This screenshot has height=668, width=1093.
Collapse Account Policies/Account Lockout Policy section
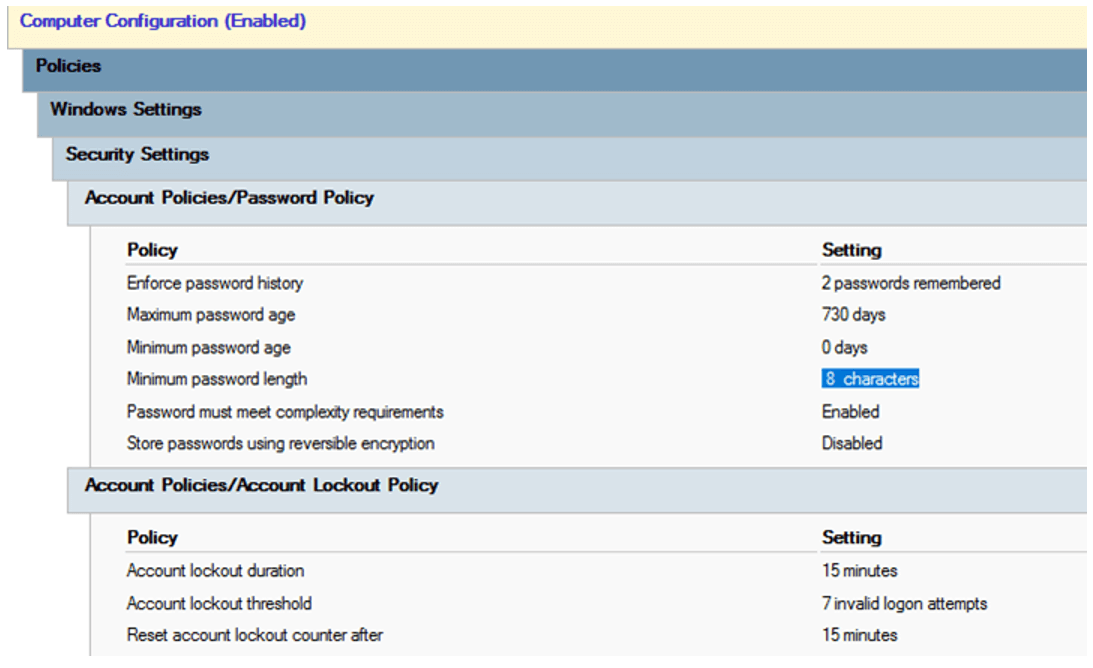click(x=261, y=485)
